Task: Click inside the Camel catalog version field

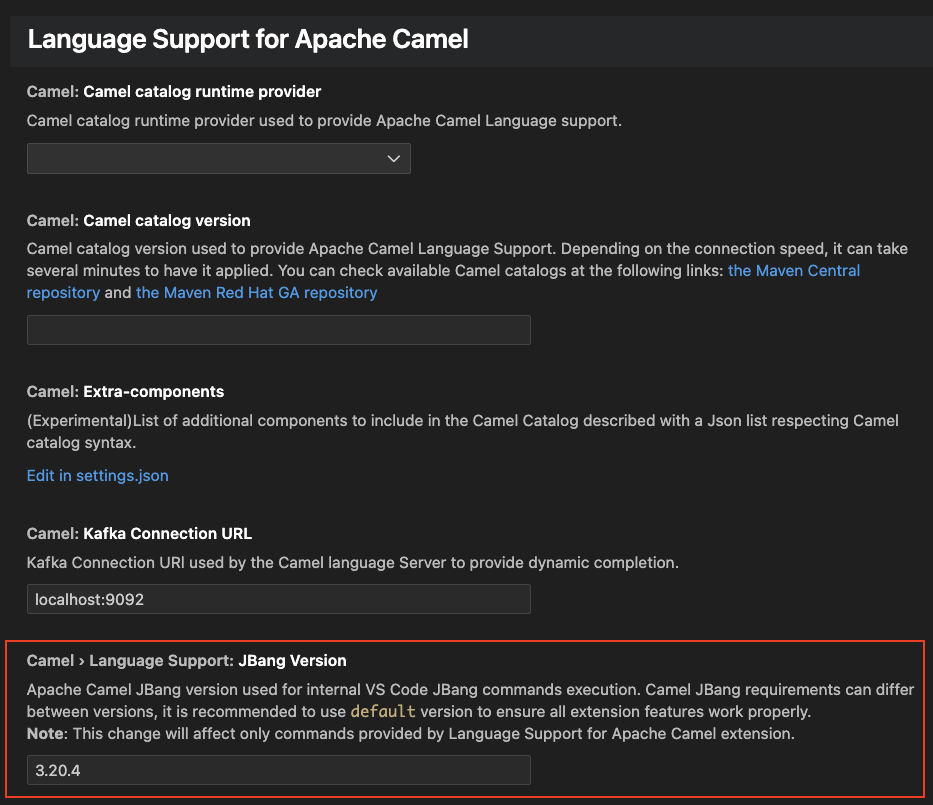Action: [x=278, y=330]
